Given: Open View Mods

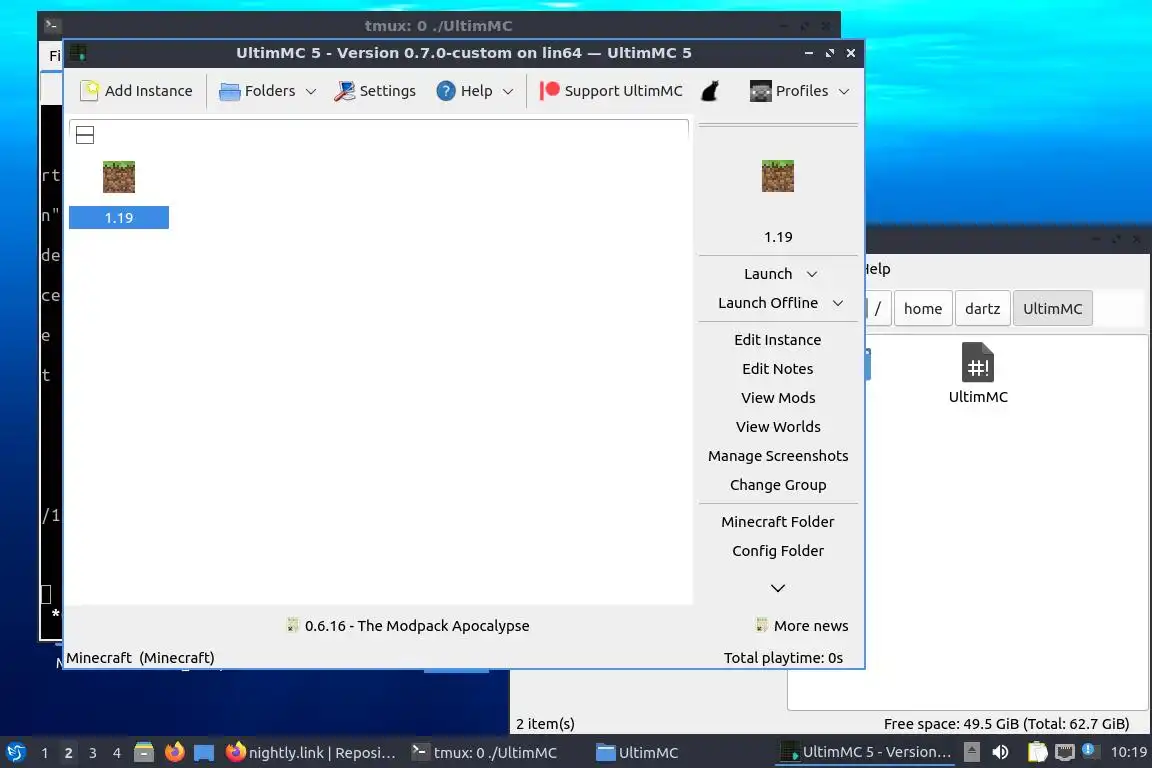Looking at the screenshot, I should [x=777, y=398].
